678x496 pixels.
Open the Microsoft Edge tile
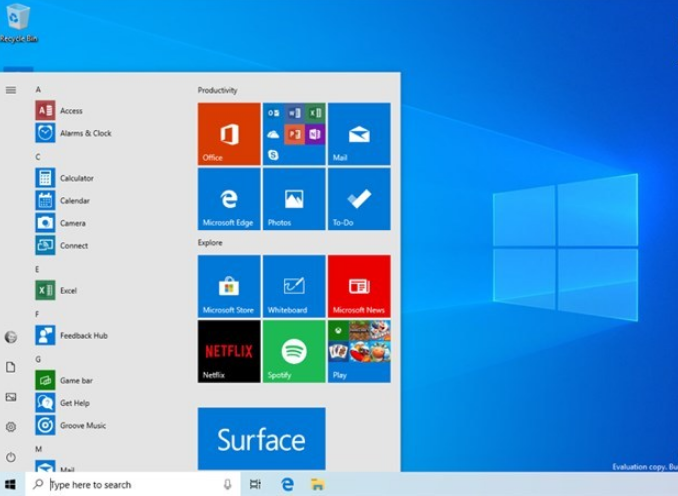coord(229,199)
